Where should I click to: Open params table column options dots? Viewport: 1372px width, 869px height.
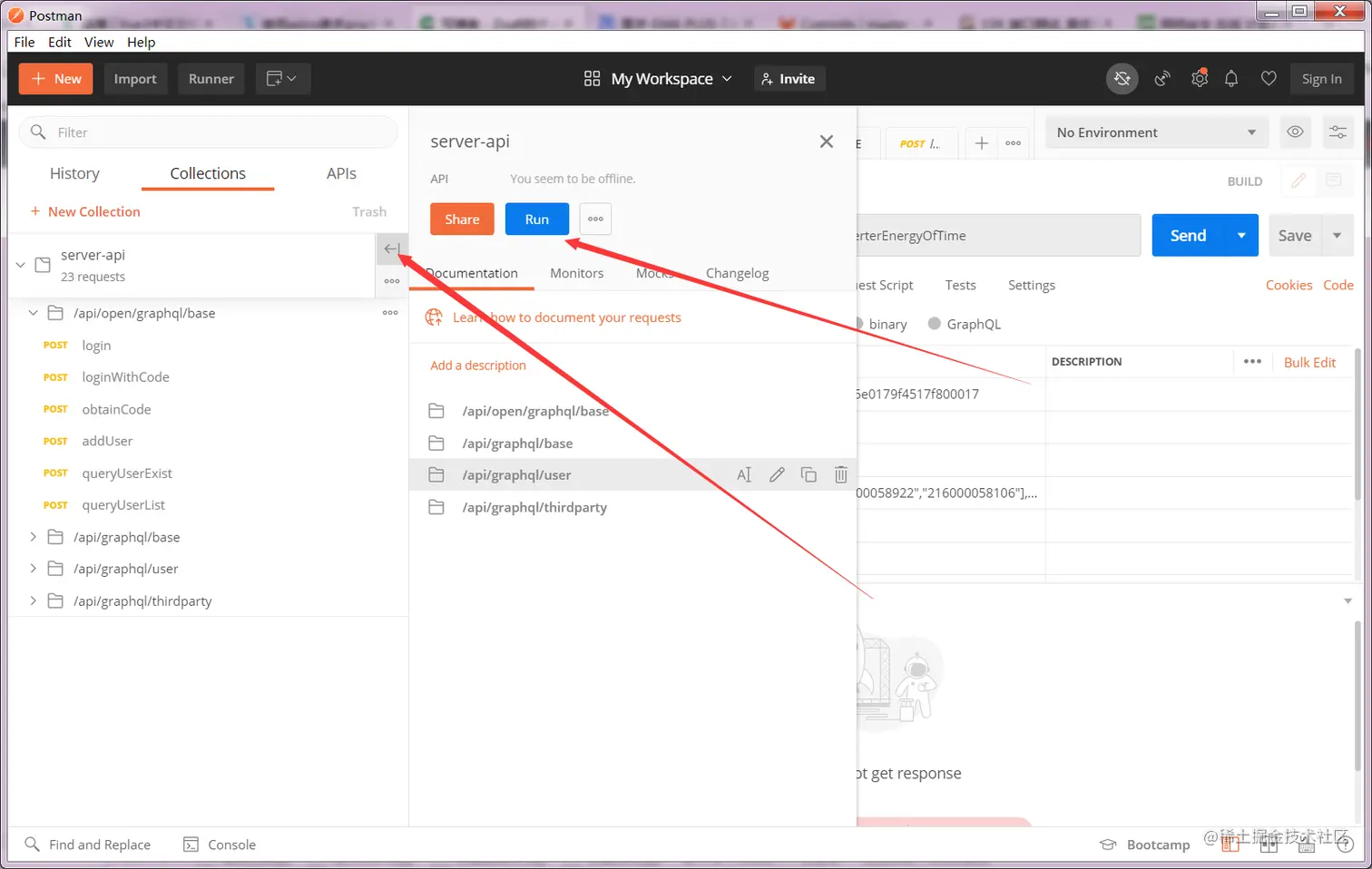pos(1253,361)
